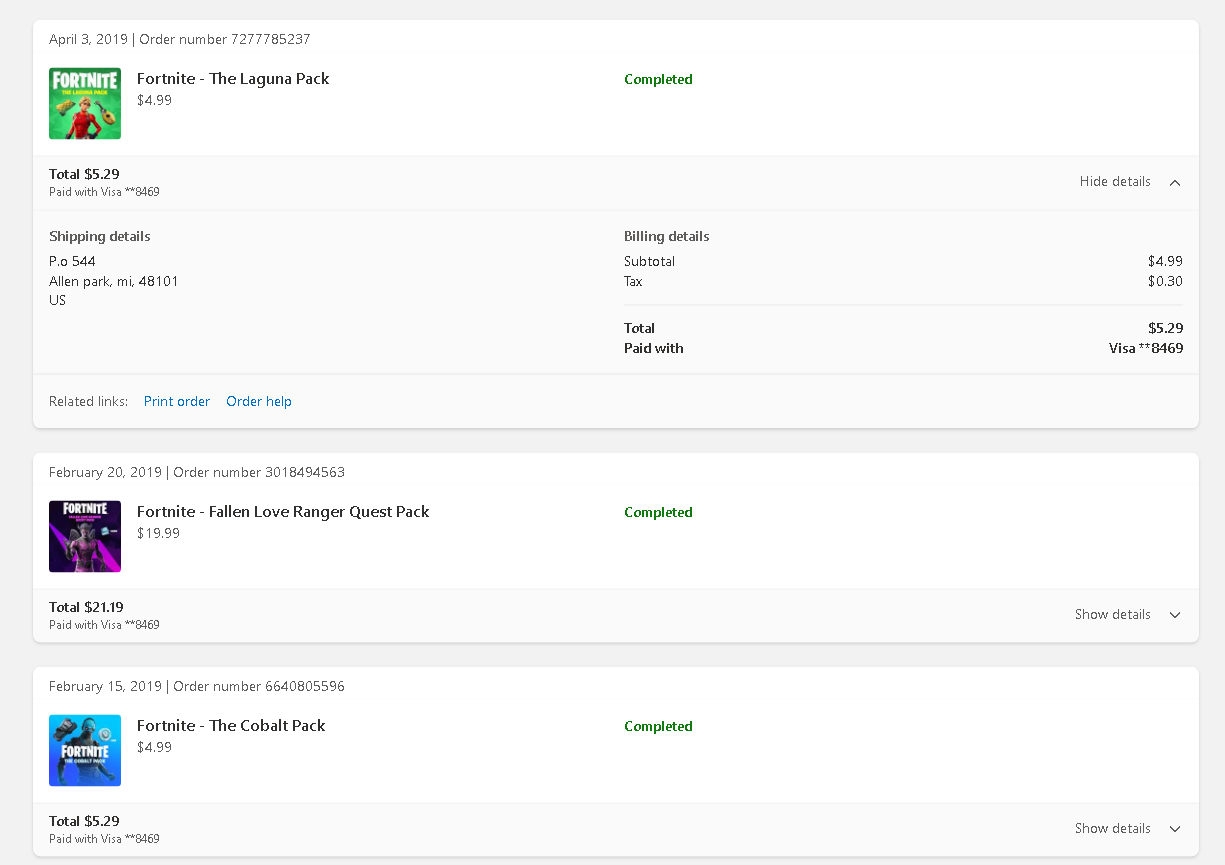Expand Show details for order 6640805596
The width and height of the screenshot is (1225, 865).
point(1113,829)
